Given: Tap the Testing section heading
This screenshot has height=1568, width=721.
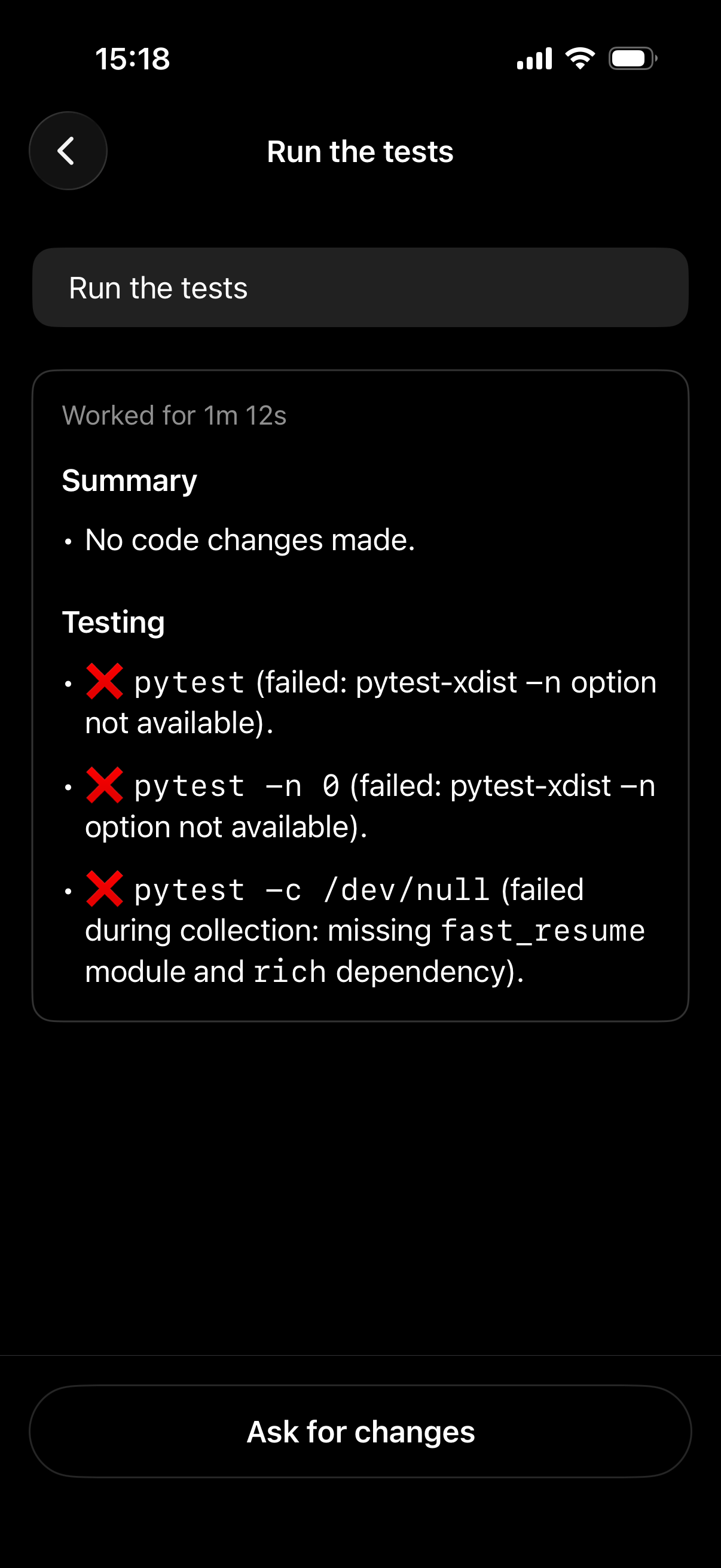Looking at the screenshot, I should pos(113,622).
